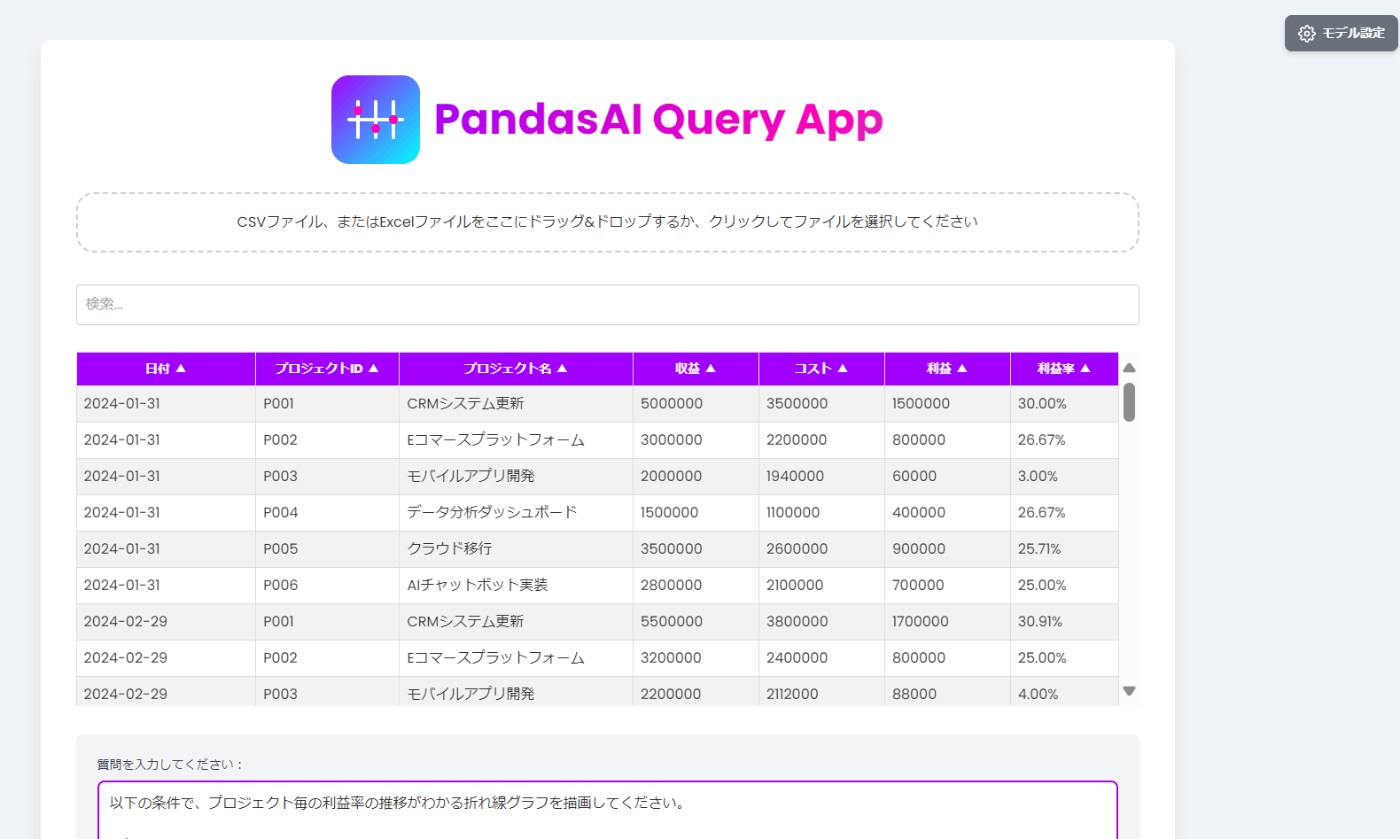Select the cell CRMシステム更新 in first row

516,404
